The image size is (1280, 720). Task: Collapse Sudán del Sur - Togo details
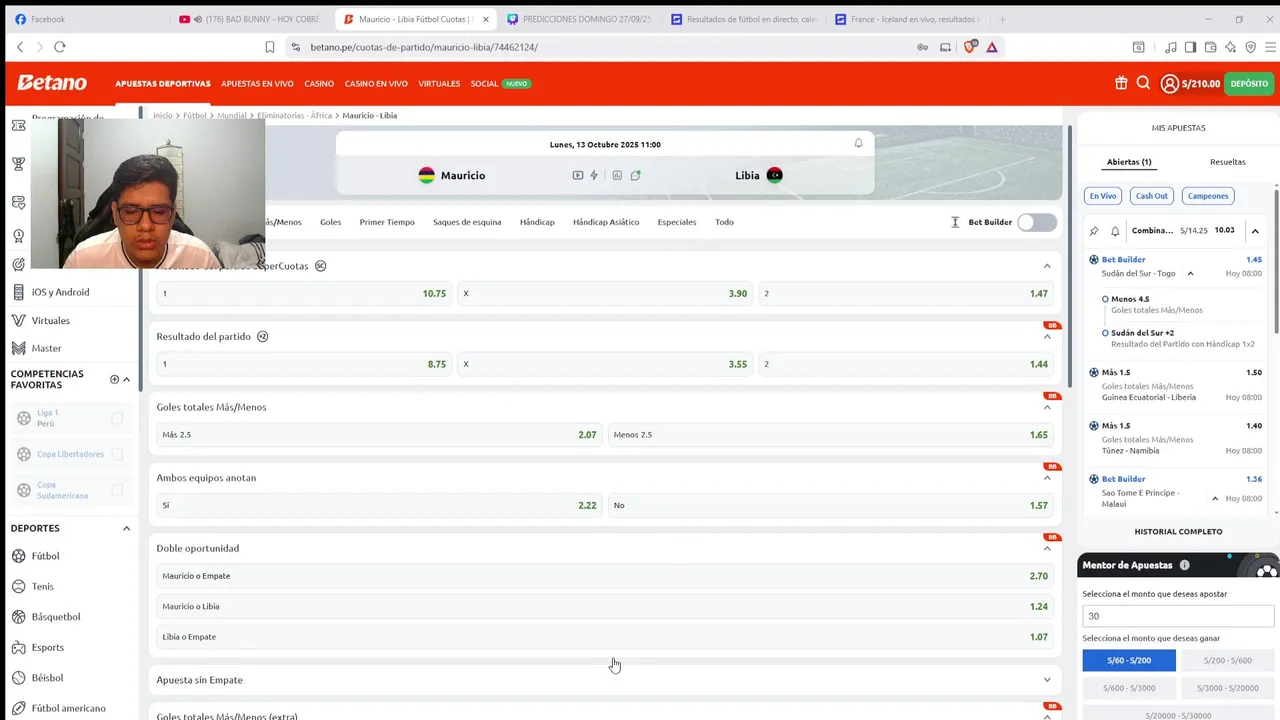(1190, 273)
